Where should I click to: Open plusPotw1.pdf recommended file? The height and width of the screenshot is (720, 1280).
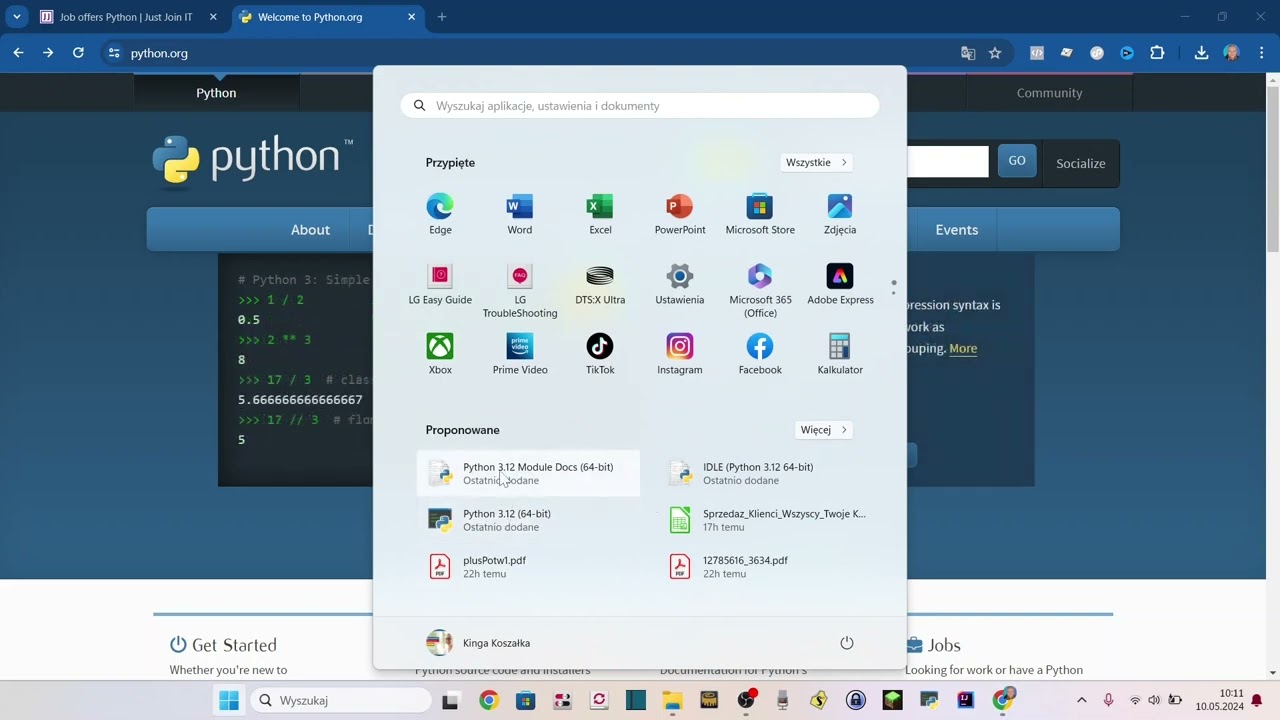pyautogui.click(x=528, y=567)
